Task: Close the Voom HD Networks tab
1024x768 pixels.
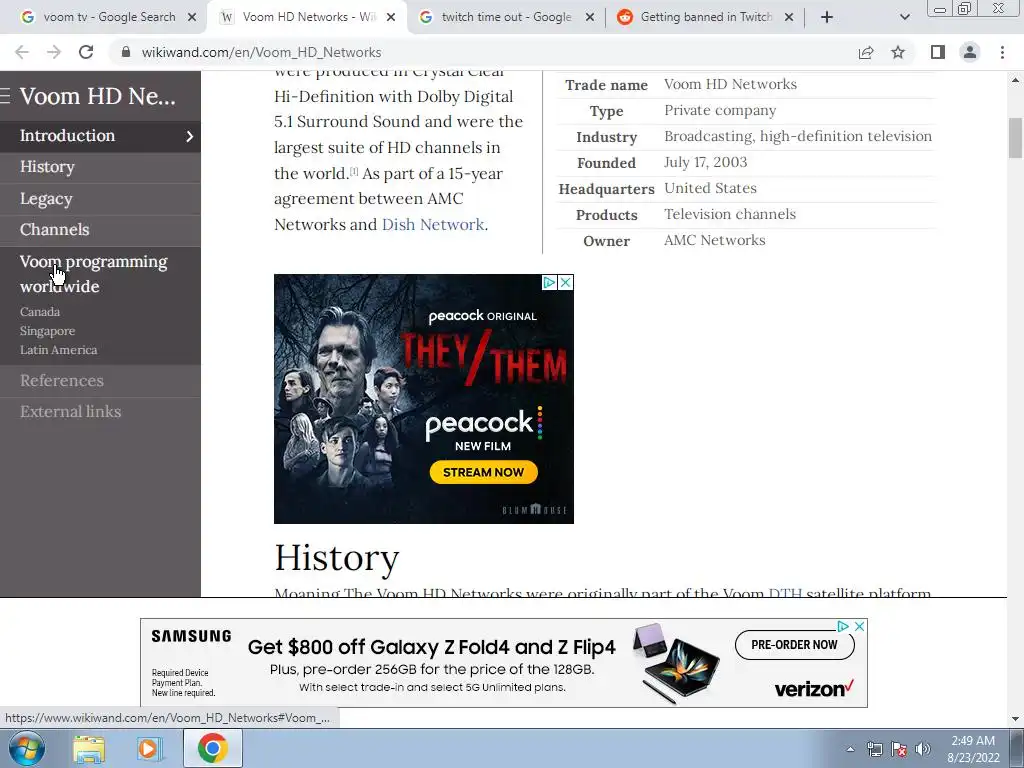Action: coord(391,18)
